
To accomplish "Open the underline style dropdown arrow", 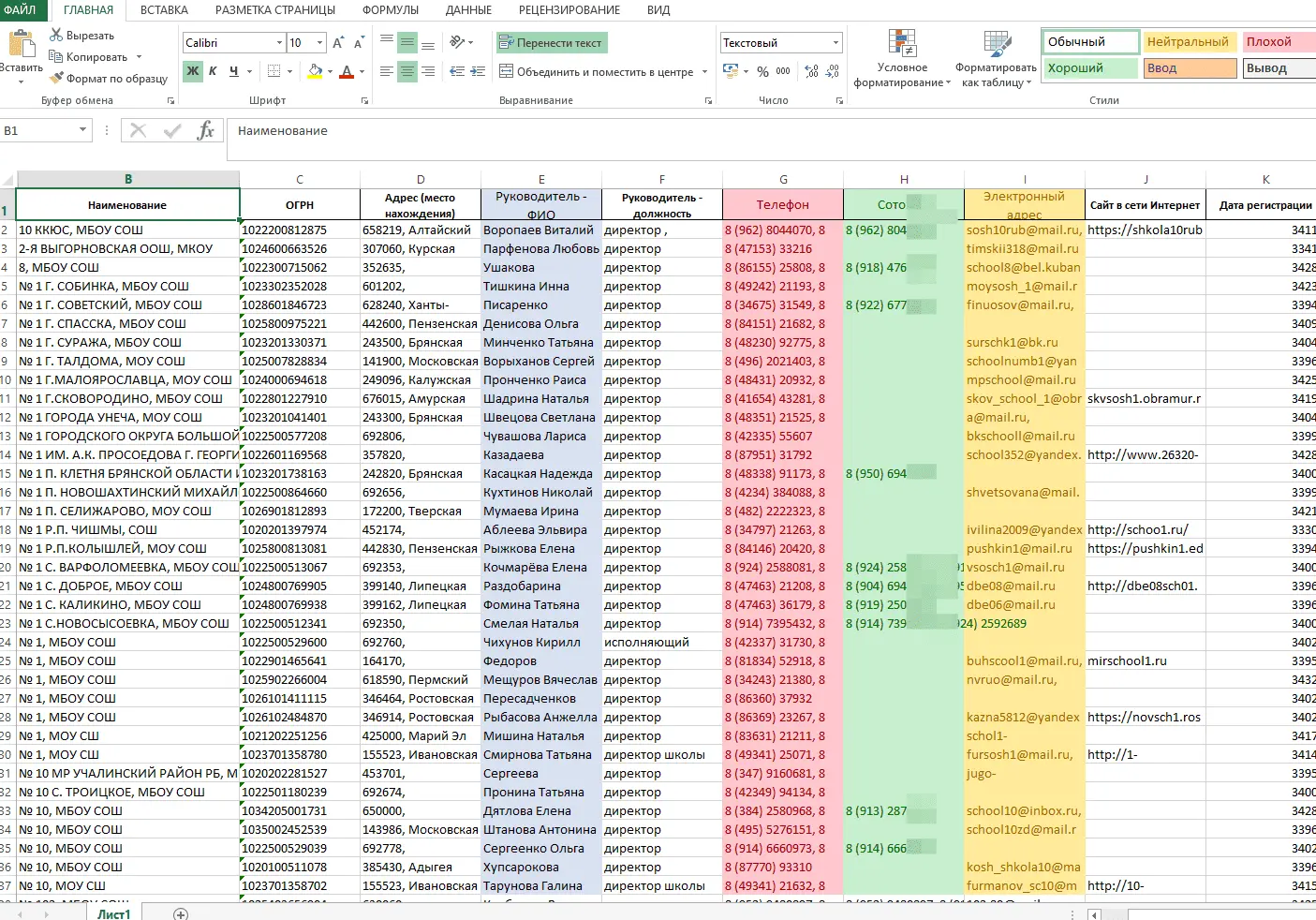I will click(x=250, y=71).
